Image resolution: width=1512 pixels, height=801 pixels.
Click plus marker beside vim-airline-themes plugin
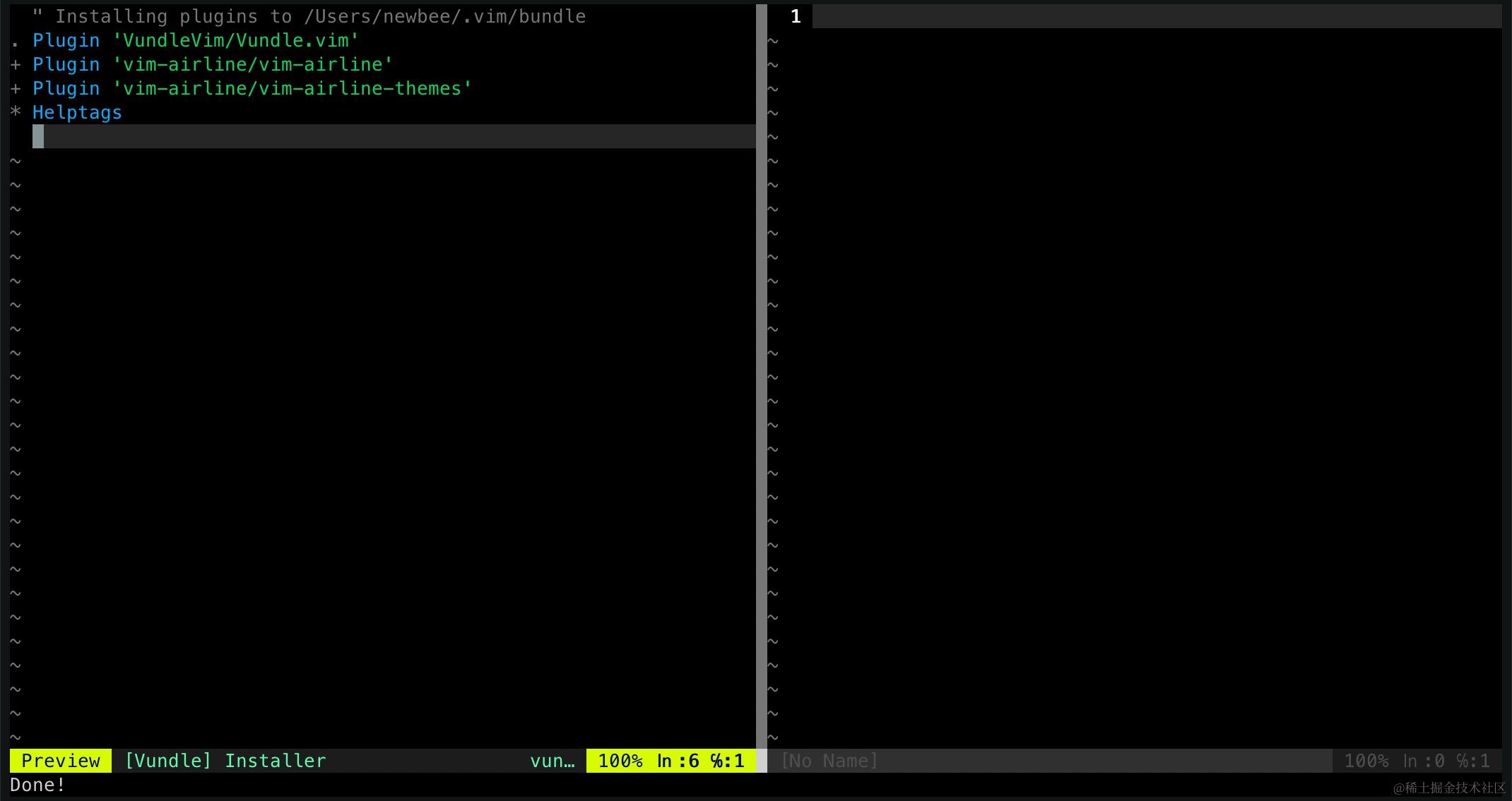click(16, 88)
